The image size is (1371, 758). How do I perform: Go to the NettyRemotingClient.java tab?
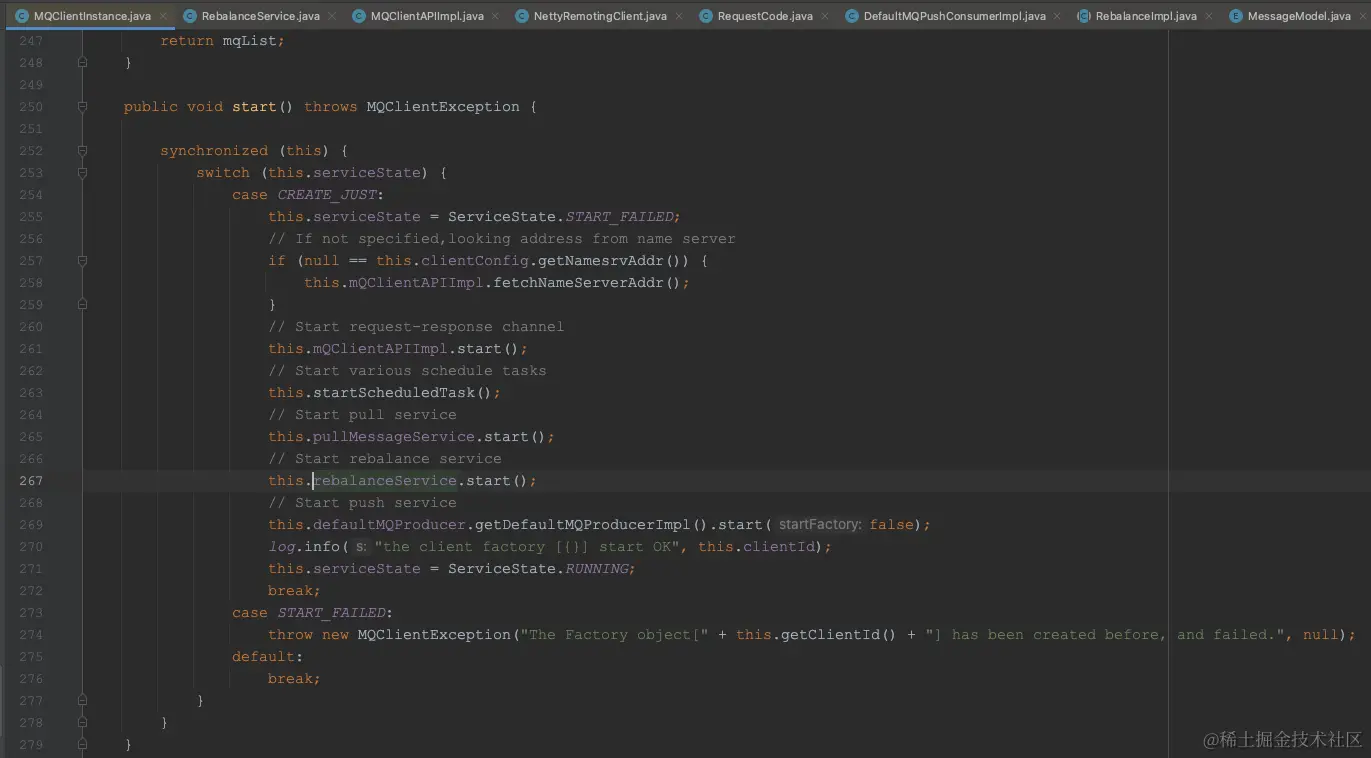[600, 16]
